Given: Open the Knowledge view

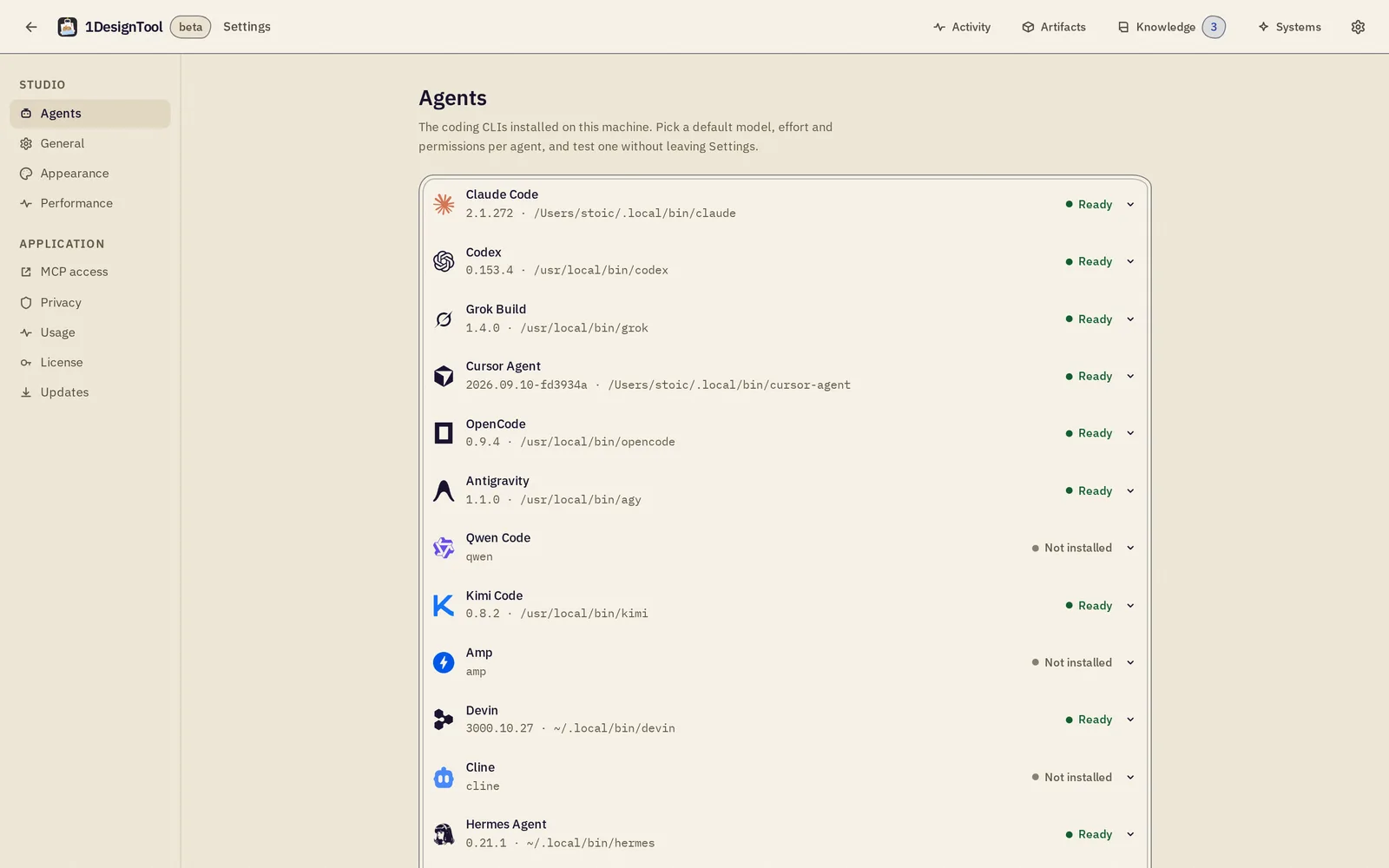Looking at the screenshot, I should click(x=1171, y=27).
